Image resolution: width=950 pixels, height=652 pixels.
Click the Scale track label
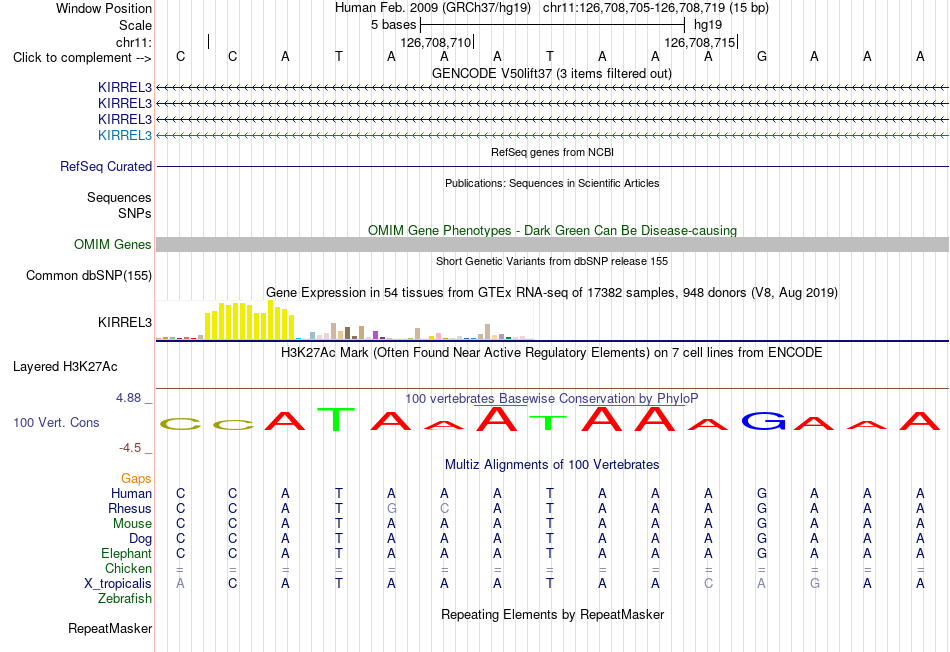(x=135, y=25)
